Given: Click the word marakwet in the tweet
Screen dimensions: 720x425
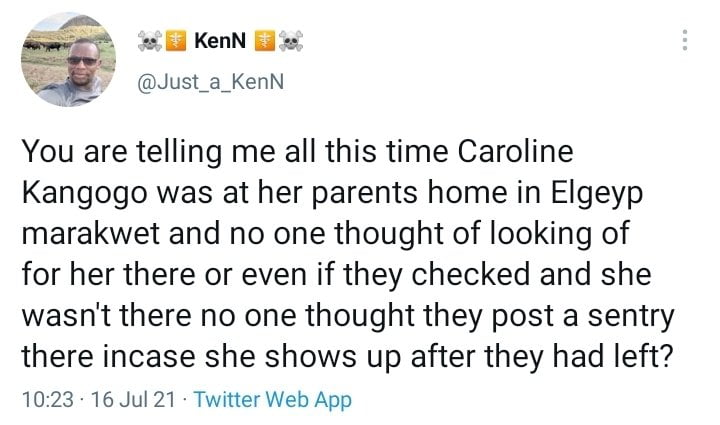Looking at the screenshot, I should [90, 234].
